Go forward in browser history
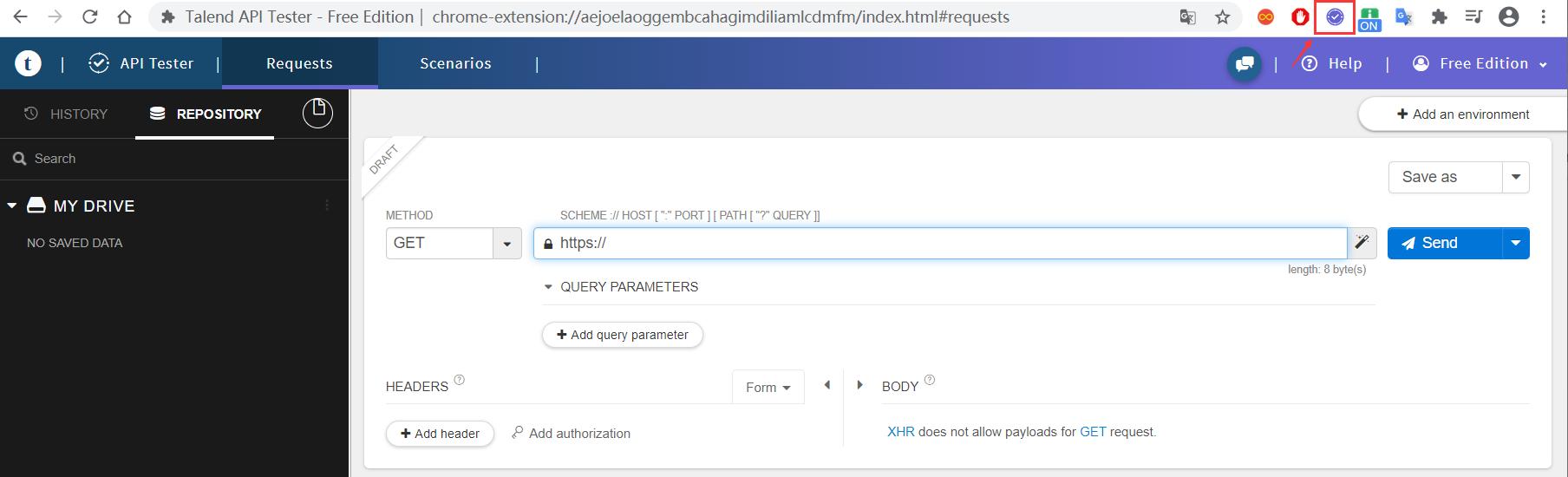 coord(54,16)
